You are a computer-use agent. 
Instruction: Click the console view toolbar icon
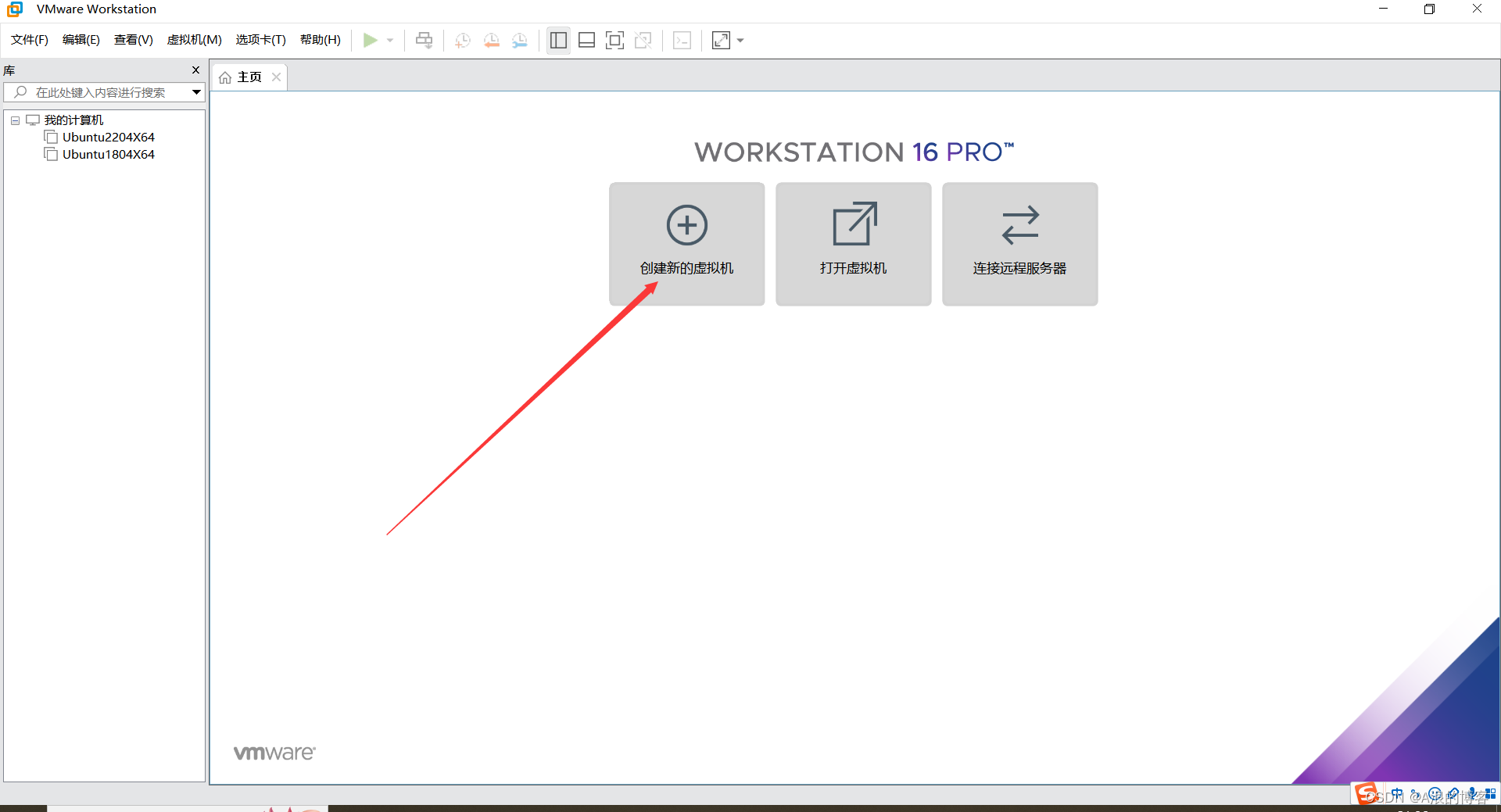(x=682, y=40)
